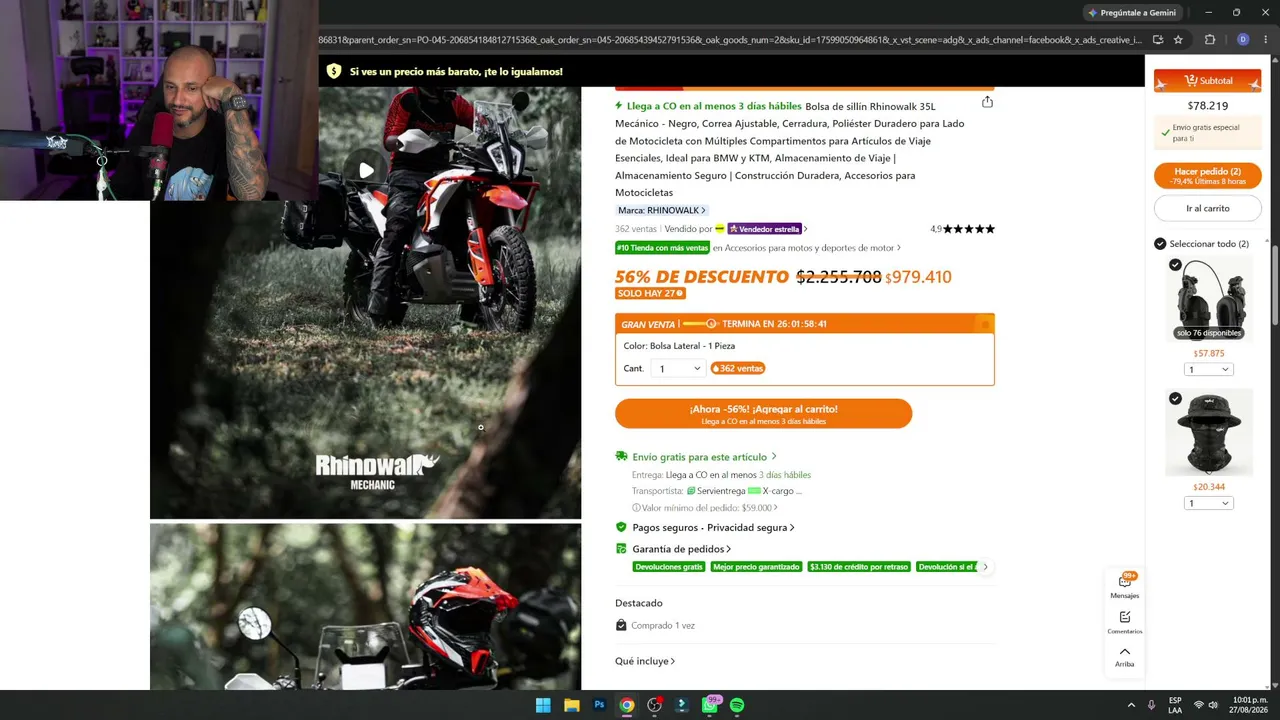Click the order guarantee icon
The height and width of the screenshot is (720, 1280).
pos(621,549)
